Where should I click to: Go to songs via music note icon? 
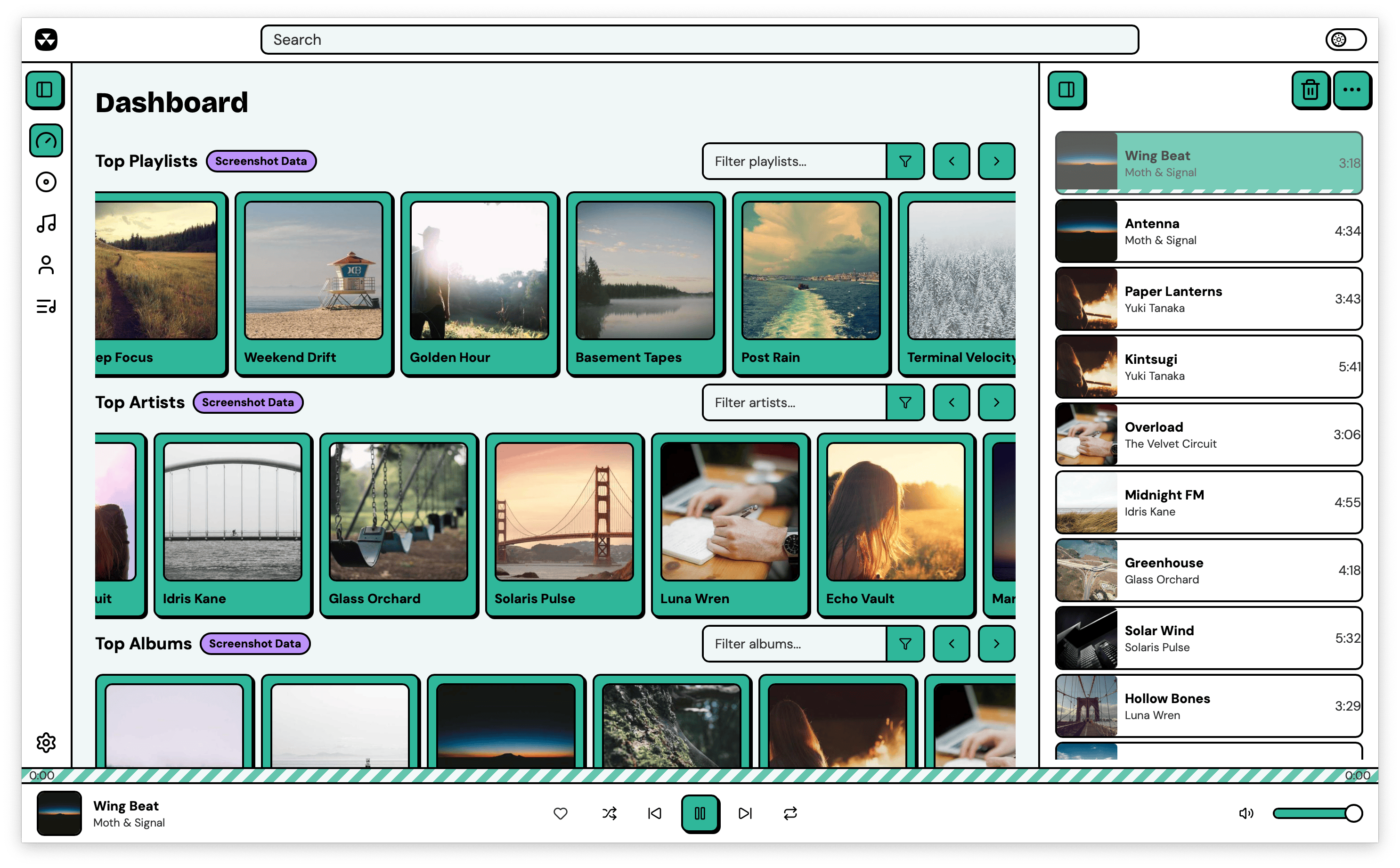click(x=46, y=223)
